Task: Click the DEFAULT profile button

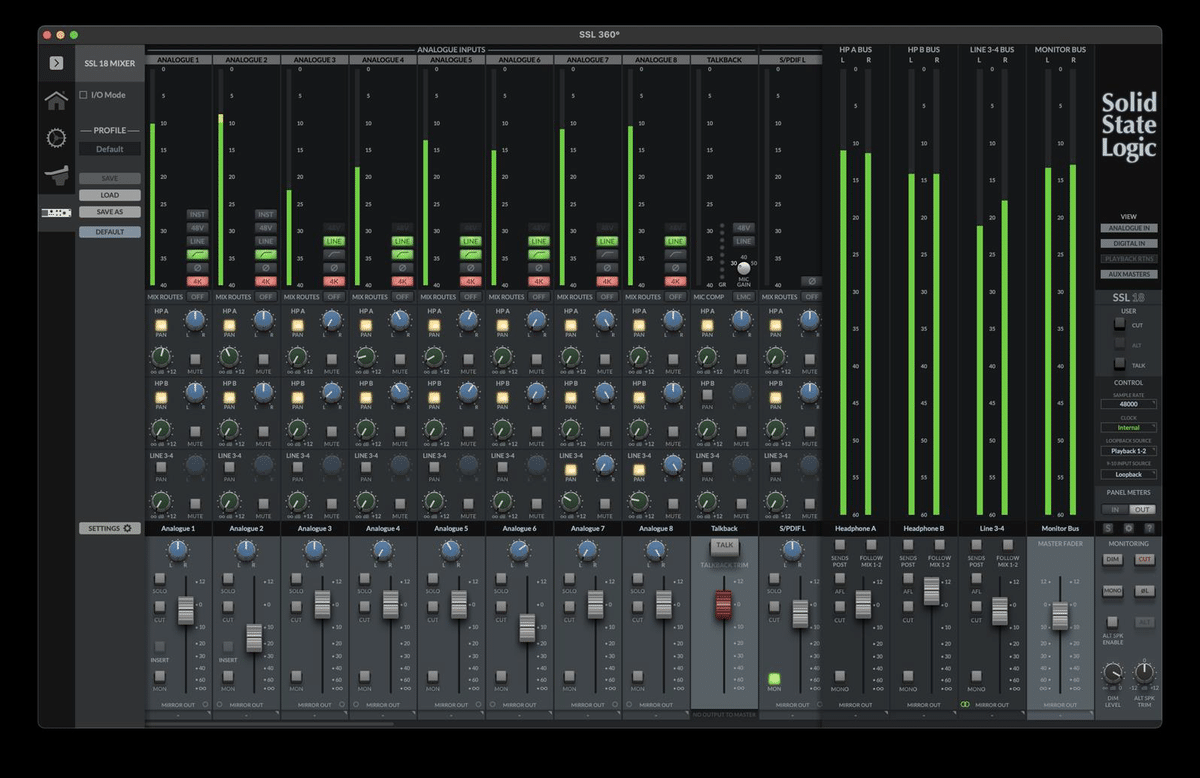Action: [x=109, y=231]
